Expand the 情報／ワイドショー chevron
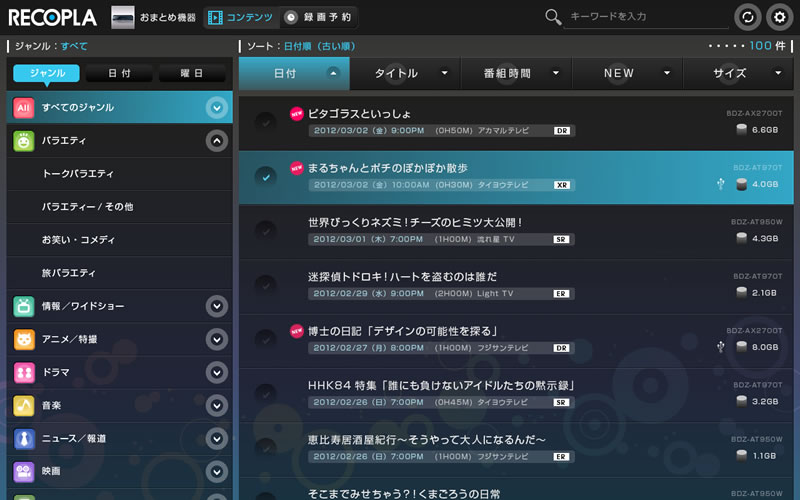Viewport: 800px width, 500px height. [x=217, y=306]
